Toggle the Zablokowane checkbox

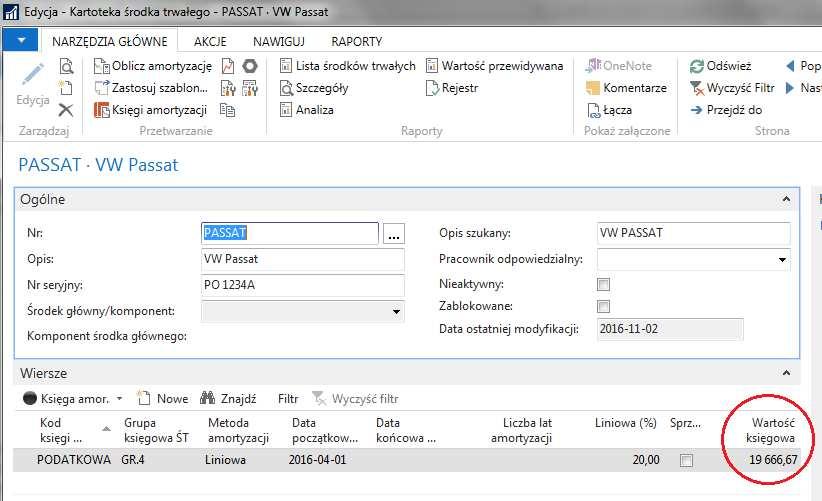[x=603, y=307]
